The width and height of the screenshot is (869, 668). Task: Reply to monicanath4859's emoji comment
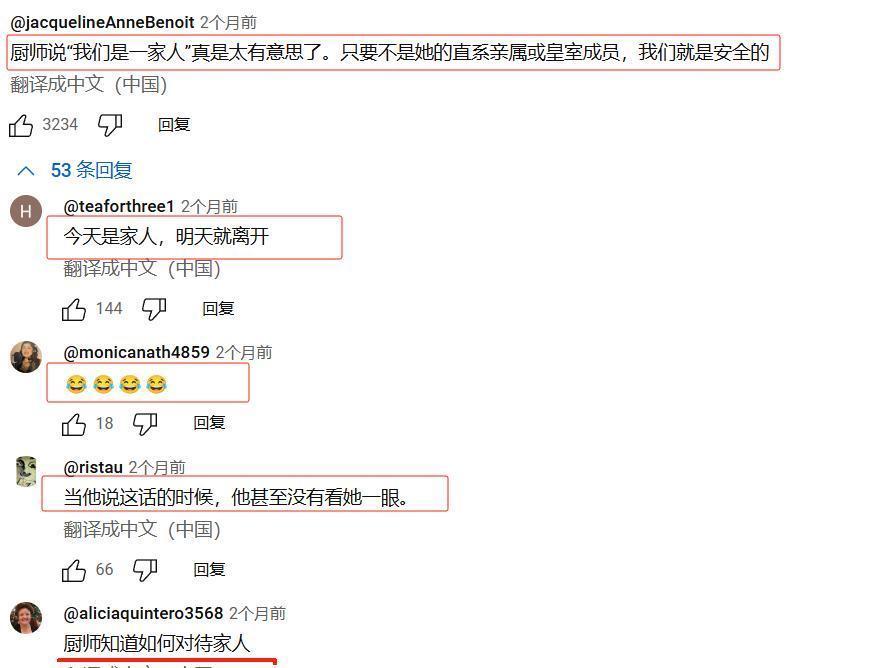click(x=209, y=424)
